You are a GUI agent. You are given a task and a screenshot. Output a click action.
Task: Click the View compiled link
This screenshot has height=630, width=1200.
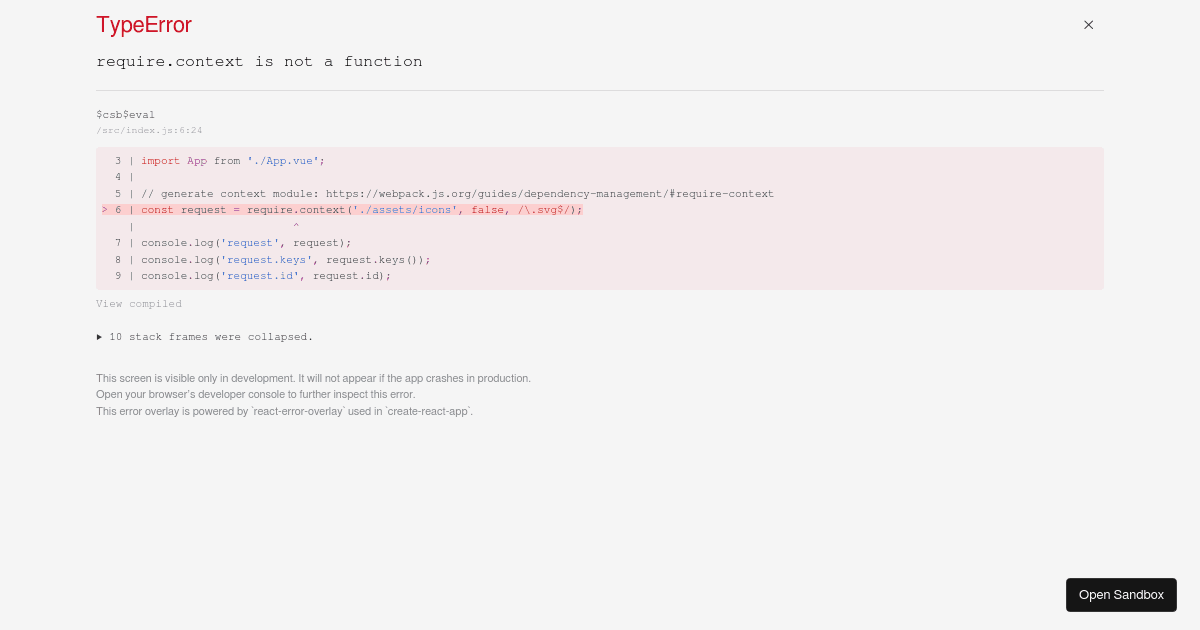click(x=139, y=304)
